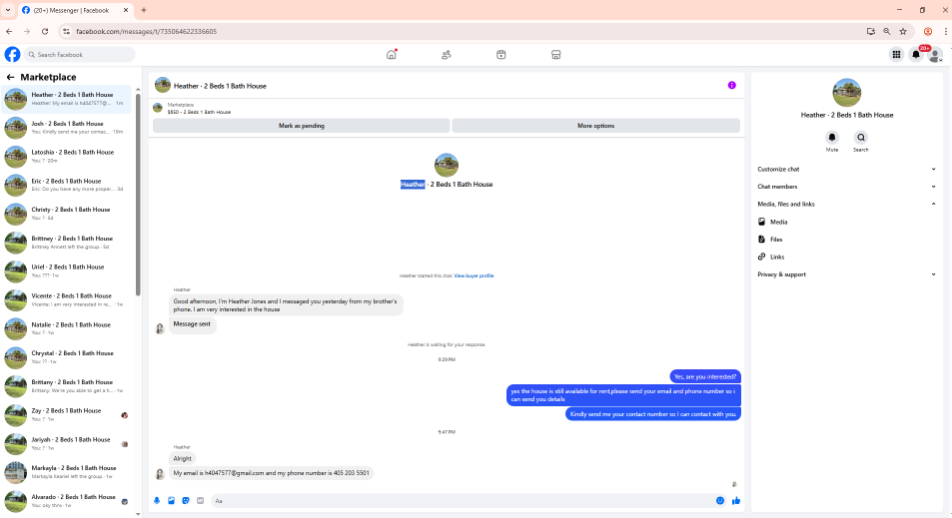
Task: Open the notifications bell with 20+ badge
Action: pos(916,55)
